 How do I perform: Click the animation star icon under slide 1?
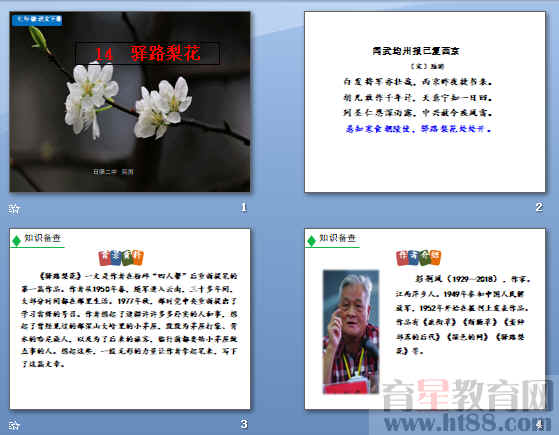pos(14,209)
